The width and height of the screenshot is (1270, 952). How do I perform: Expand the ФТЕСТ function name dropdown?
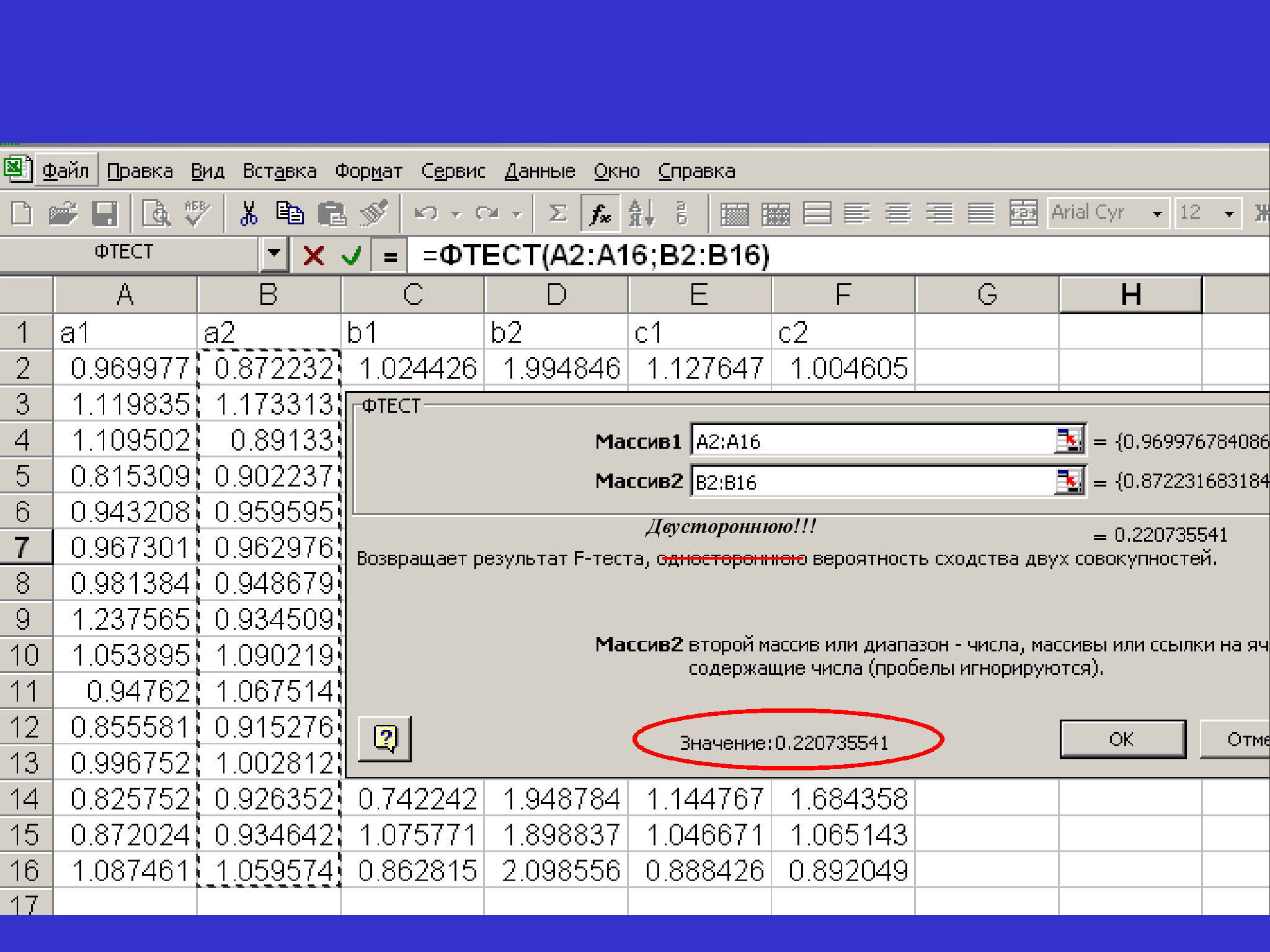point(273,253)
